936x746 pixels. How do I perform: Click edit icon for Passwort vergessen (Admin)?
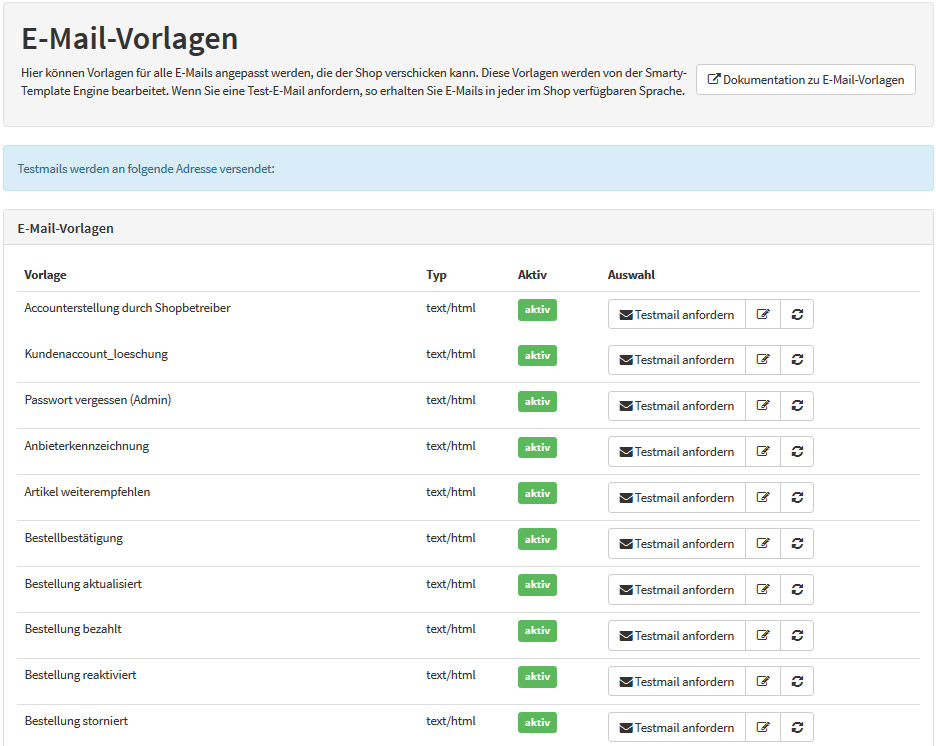[x=763, y=406]
